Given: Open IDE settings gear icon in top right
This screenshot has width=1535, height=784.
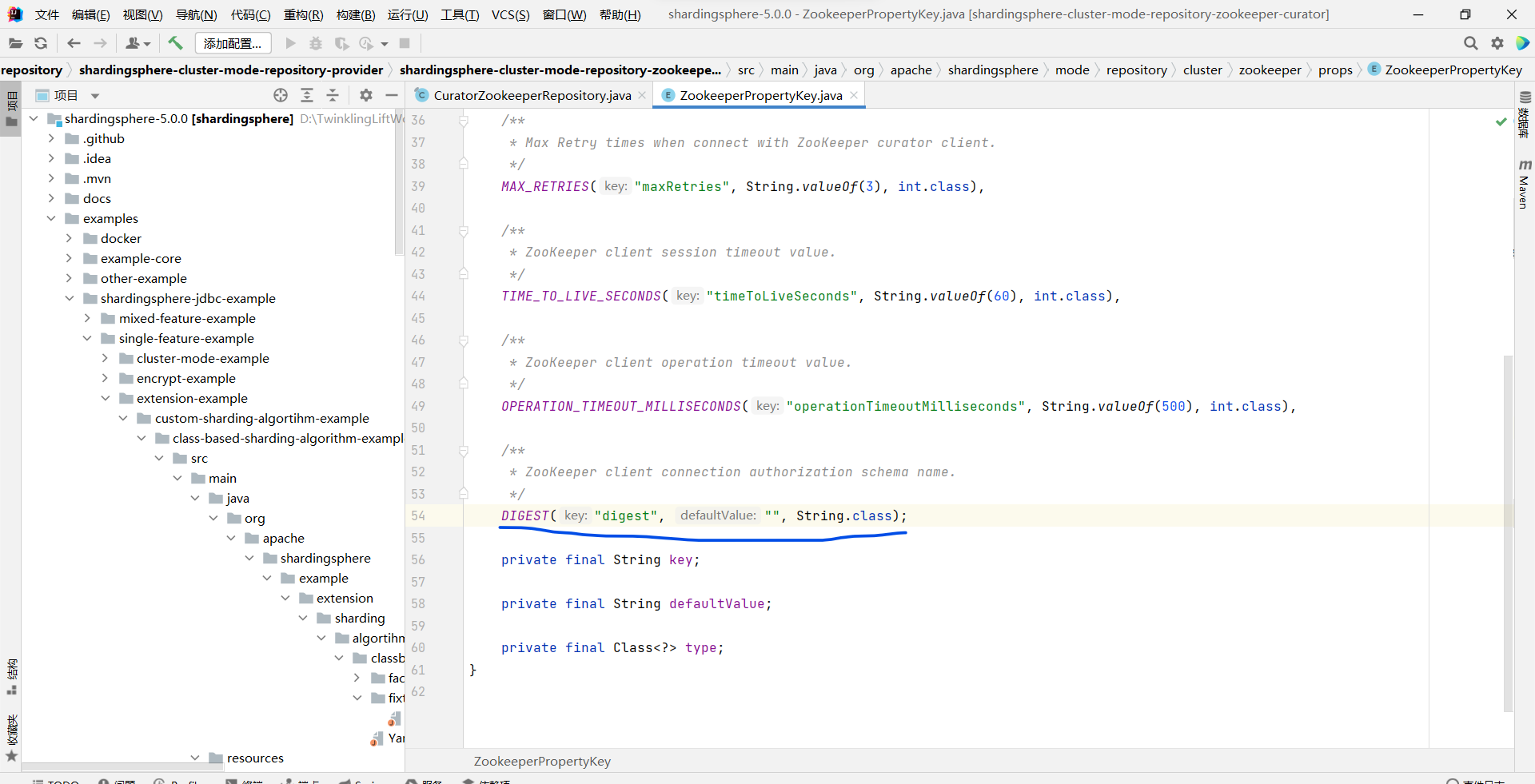Looking at the screenshot, I should (1497, 43).
